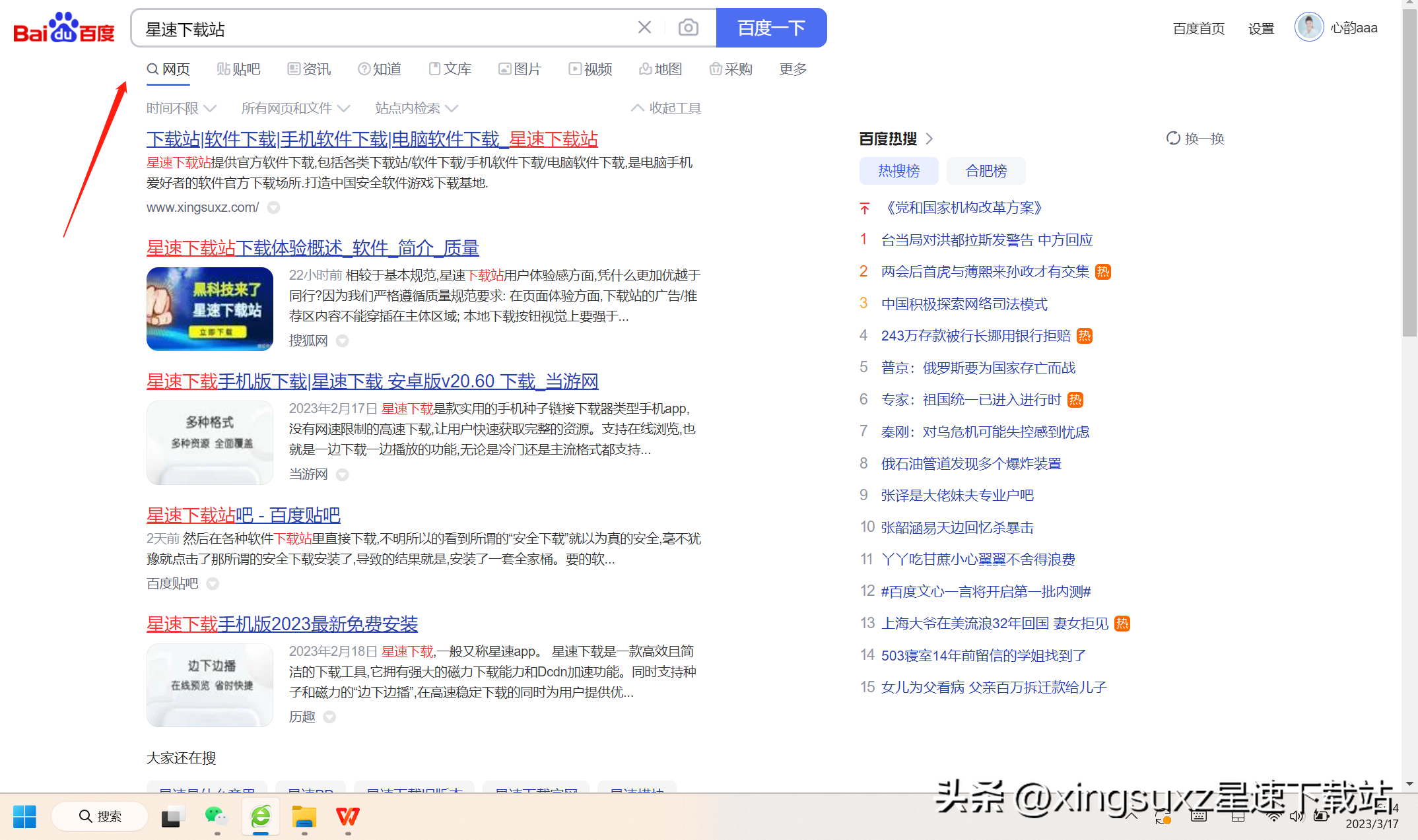Image resolution: width=1418 pixels, height=840 pixels.
Task: Click the 边下边播 result thumbnail
Action: point(210,685)
